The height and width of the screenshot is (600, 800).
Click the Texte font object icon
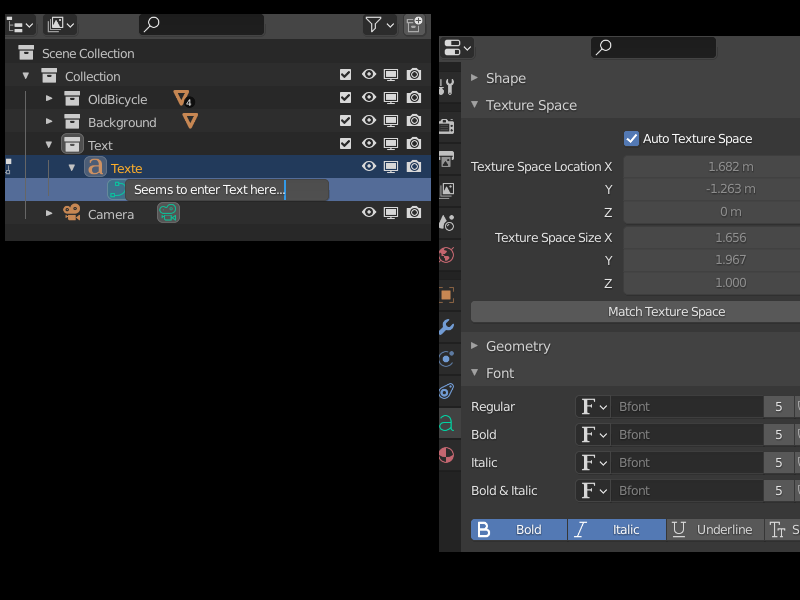point(95,167)
